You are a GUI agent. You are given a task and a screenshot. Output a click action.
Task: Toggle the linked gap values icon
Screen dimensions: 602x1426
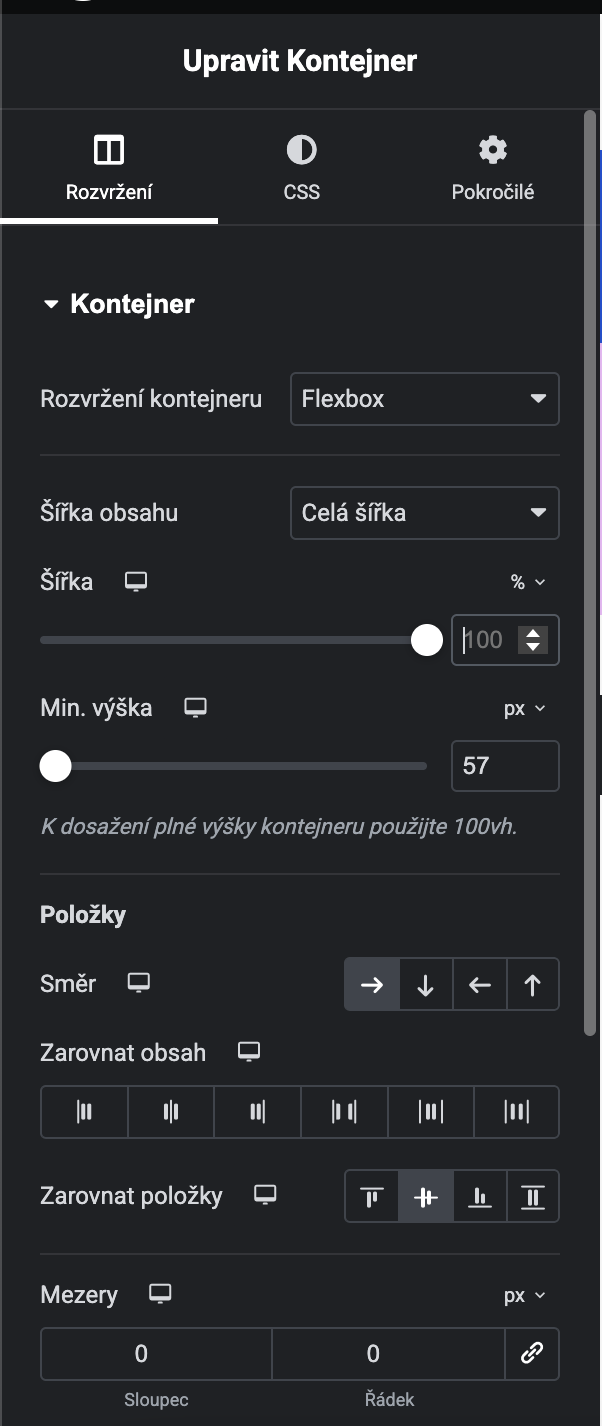[532, 1354]
